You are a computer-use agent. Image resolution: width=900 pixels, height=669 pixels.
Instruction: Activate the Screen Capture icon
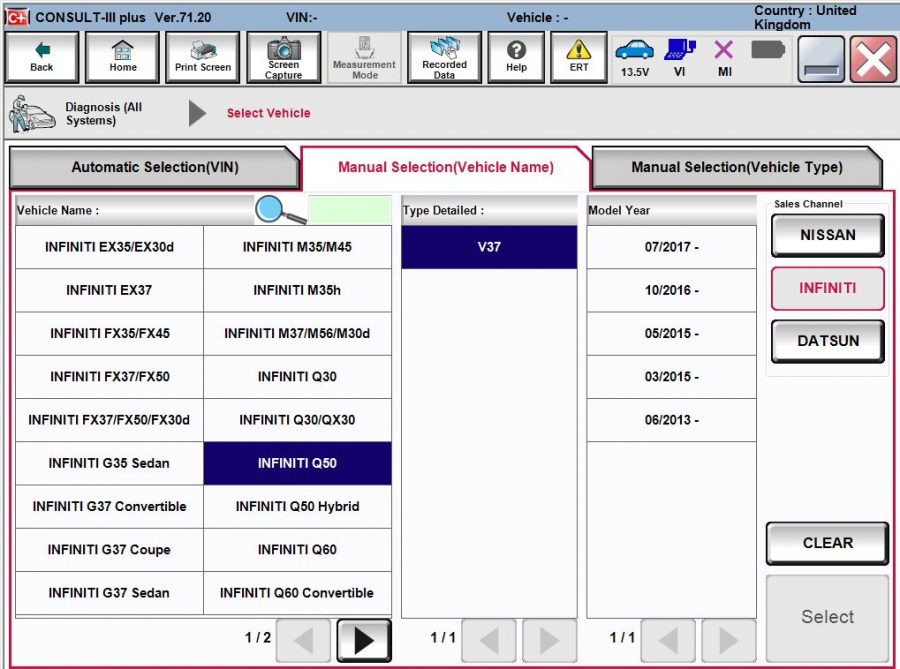click(x=283, y=56)
